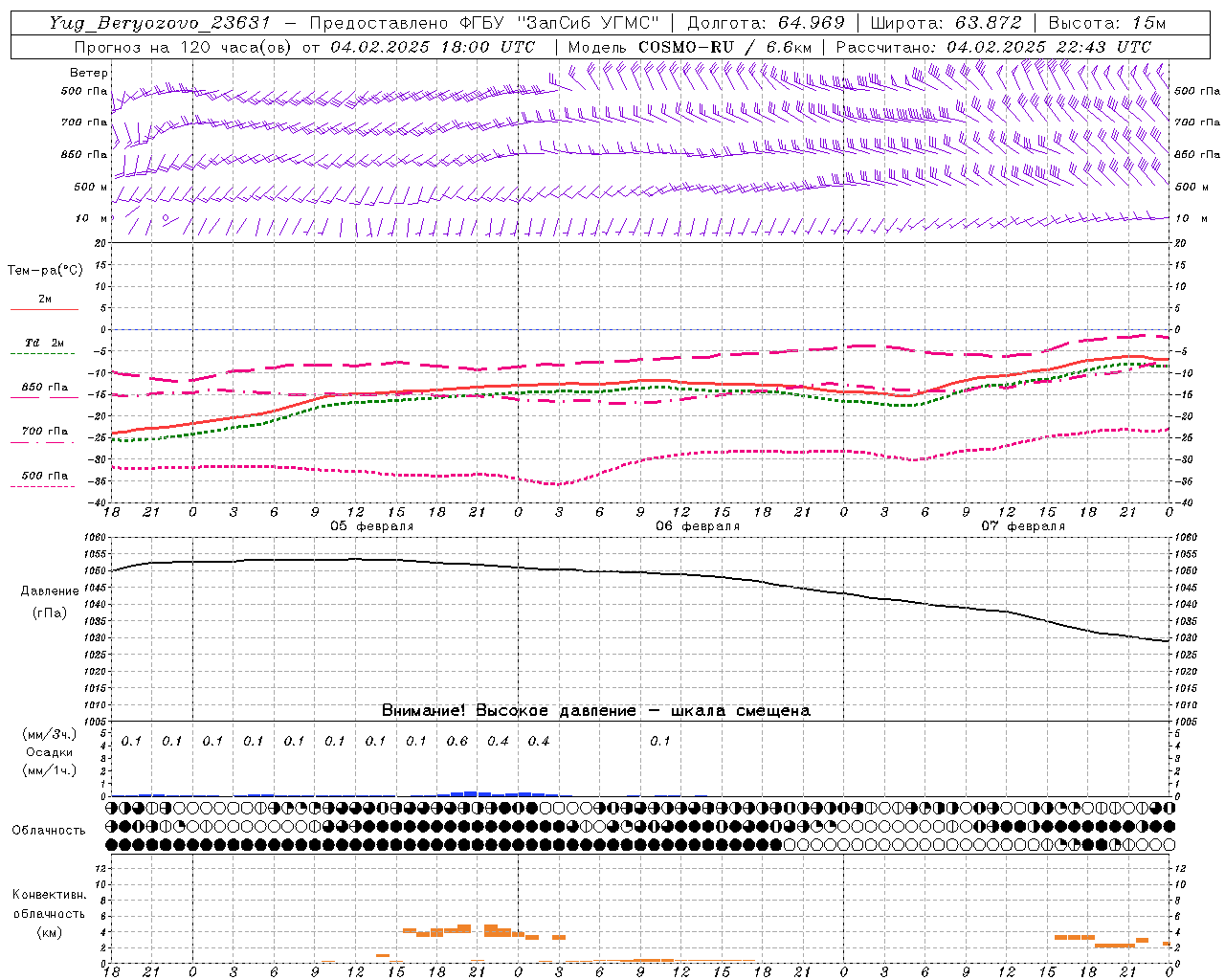Click the Облачность cloud cover label
Screen dimensions: 1225x980
[49, 831]
